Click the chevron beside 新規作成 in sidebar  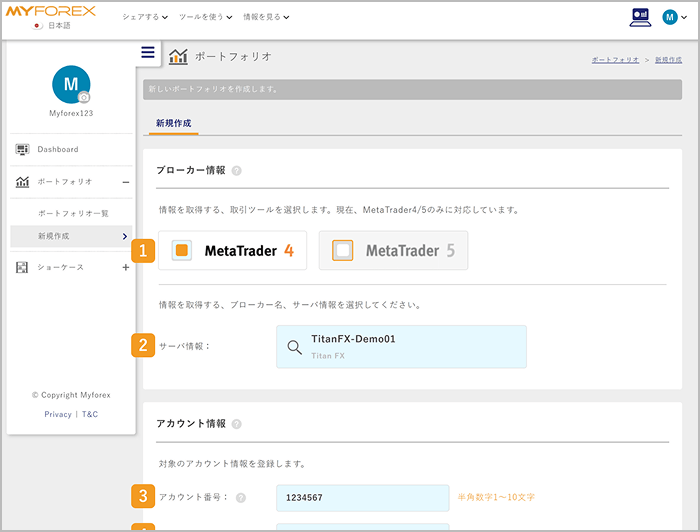click(125, 236)
